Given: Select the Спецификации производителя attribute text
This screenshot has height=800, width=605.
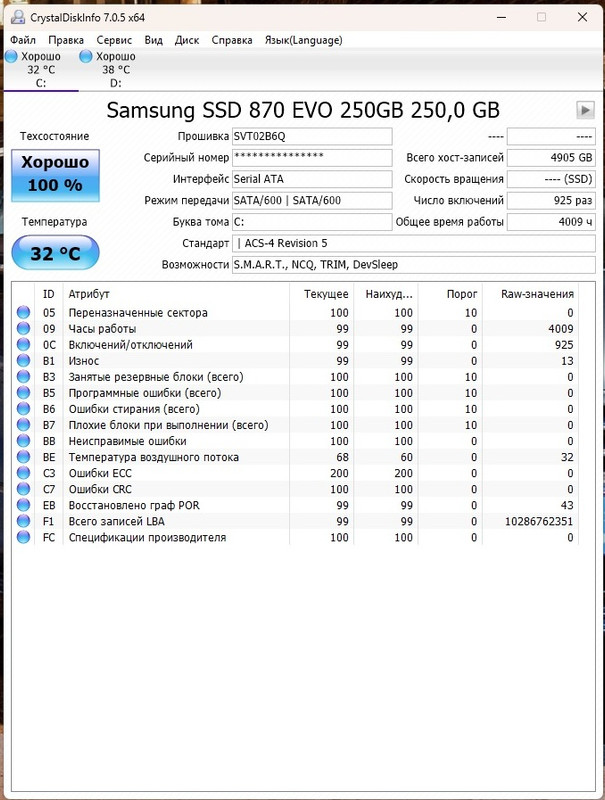Looking at the screenshot, I should click(x=147, y=538).
